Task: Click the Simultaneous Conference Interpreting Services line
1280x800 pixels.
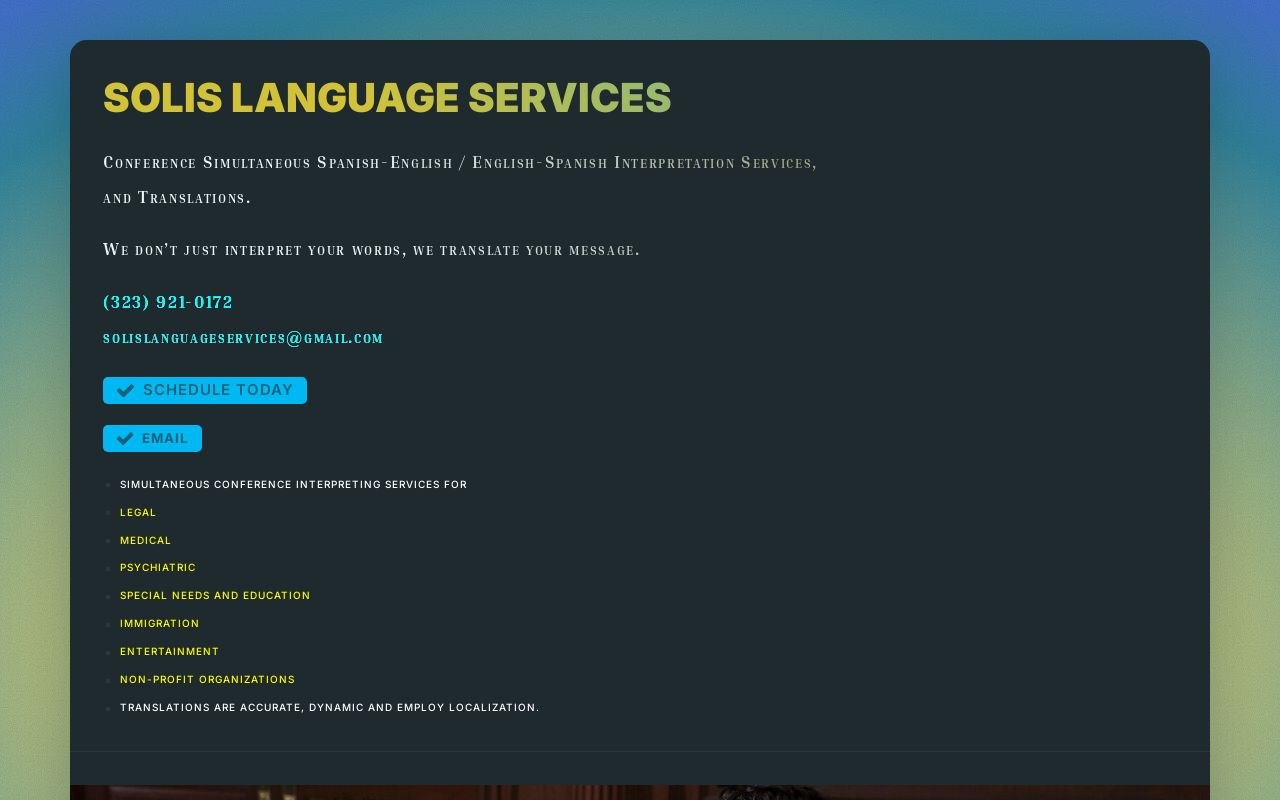Action: tap(293, 485)
